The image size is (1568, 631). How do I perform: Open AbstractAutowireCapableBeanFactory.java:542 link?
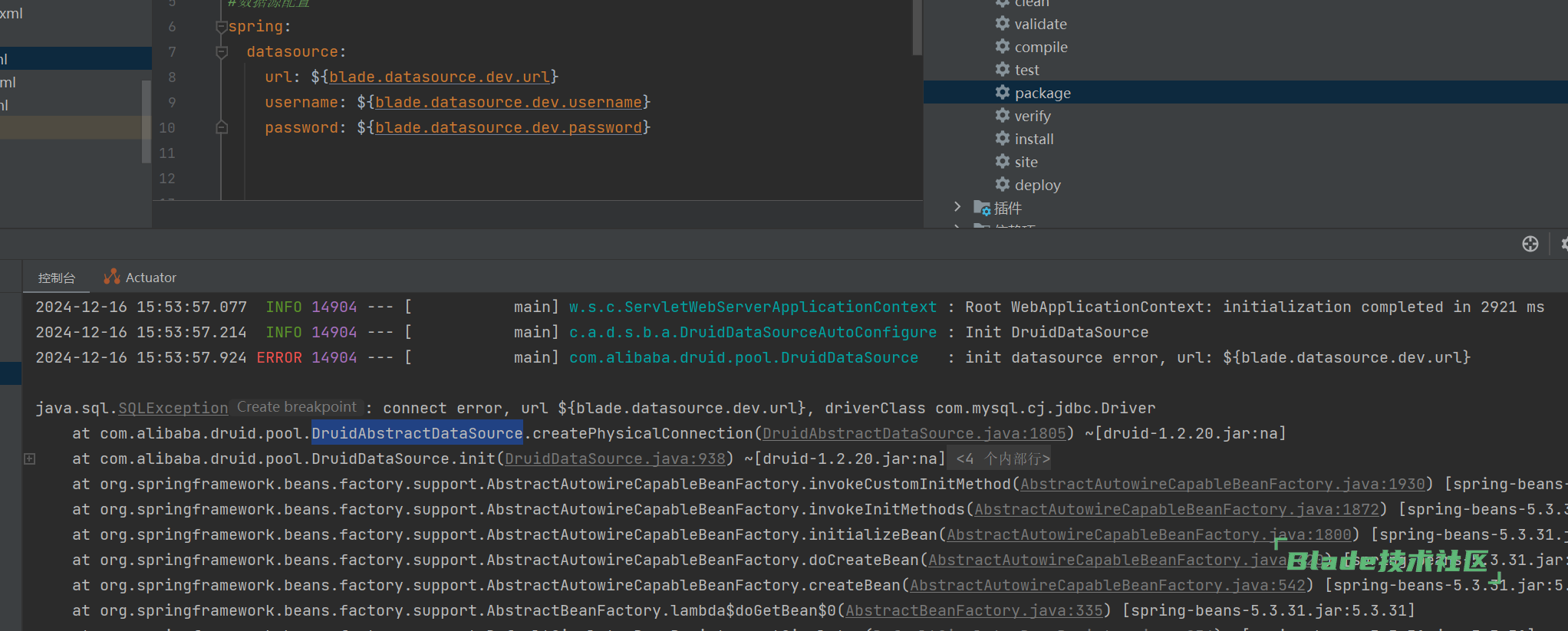pos(1108,585)
